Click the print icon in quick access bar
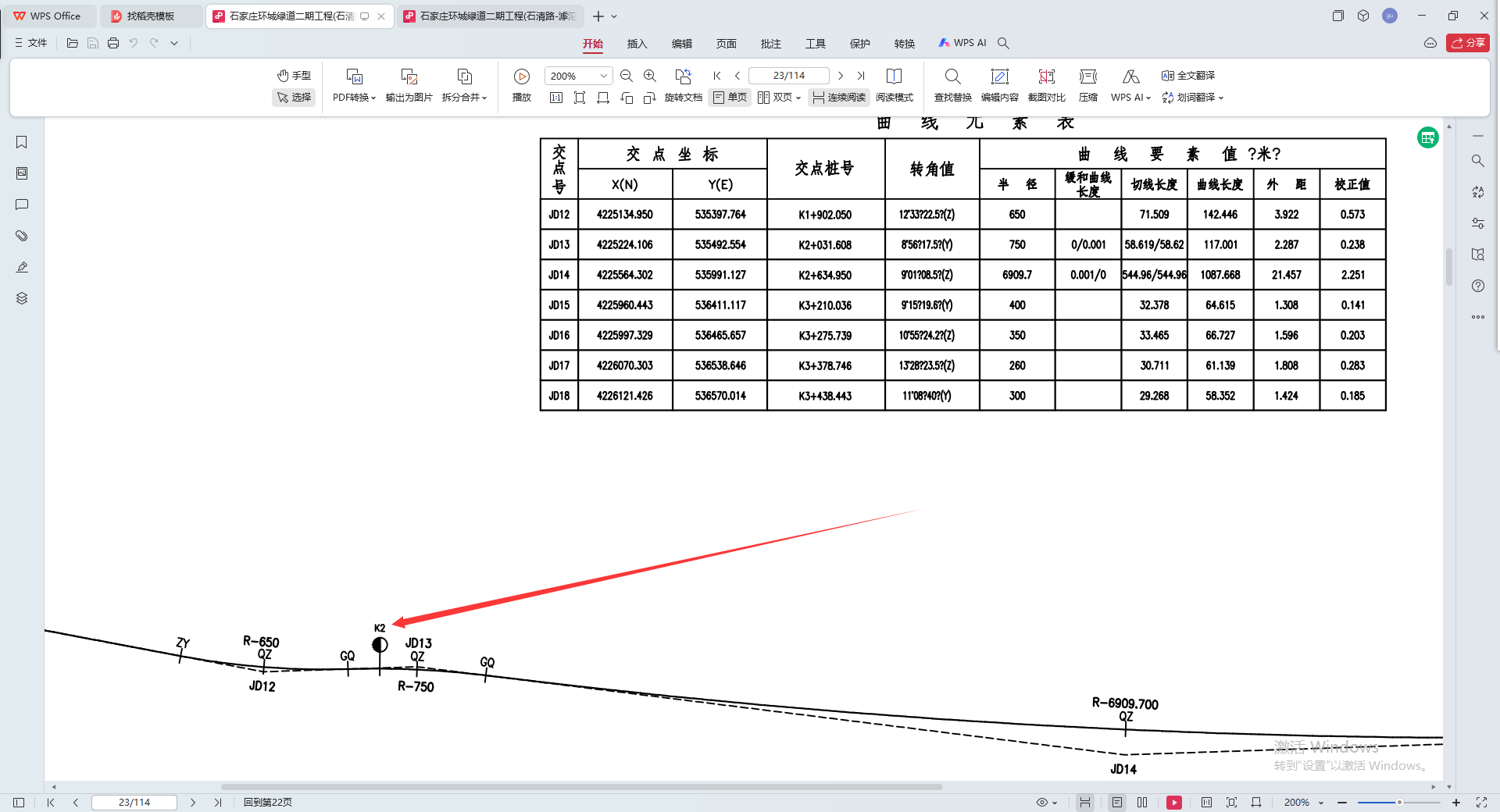Screen dimensions: 1500x812 (113, 43)
